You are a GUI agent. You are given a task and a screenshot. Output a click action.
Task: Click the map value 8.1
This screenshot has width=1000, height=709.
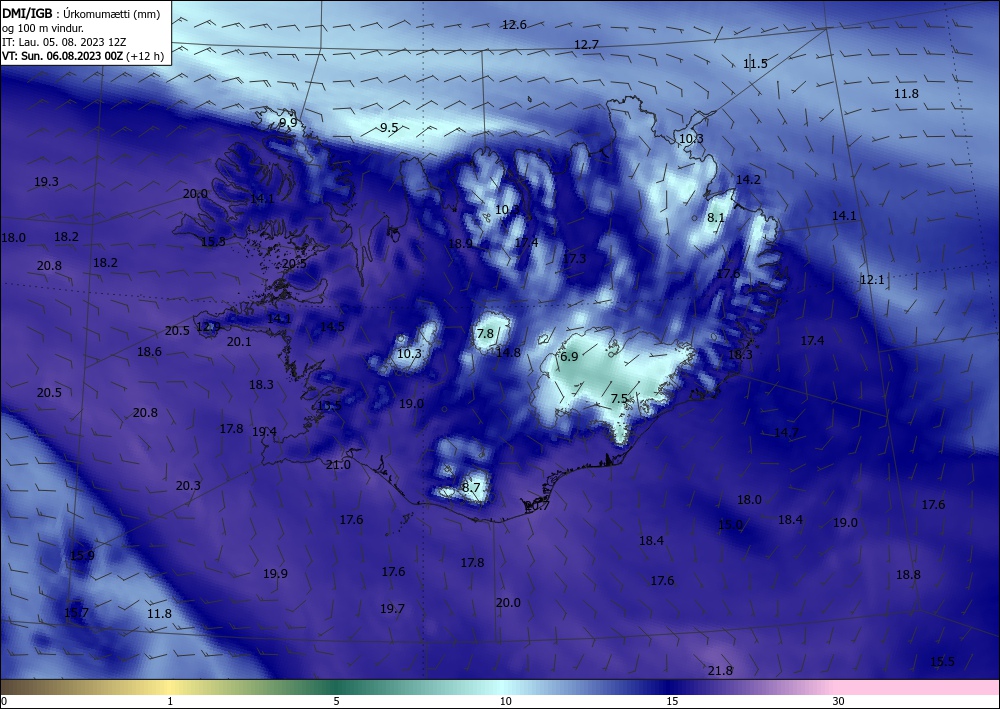pyautogui.click(x=716, y=217)
